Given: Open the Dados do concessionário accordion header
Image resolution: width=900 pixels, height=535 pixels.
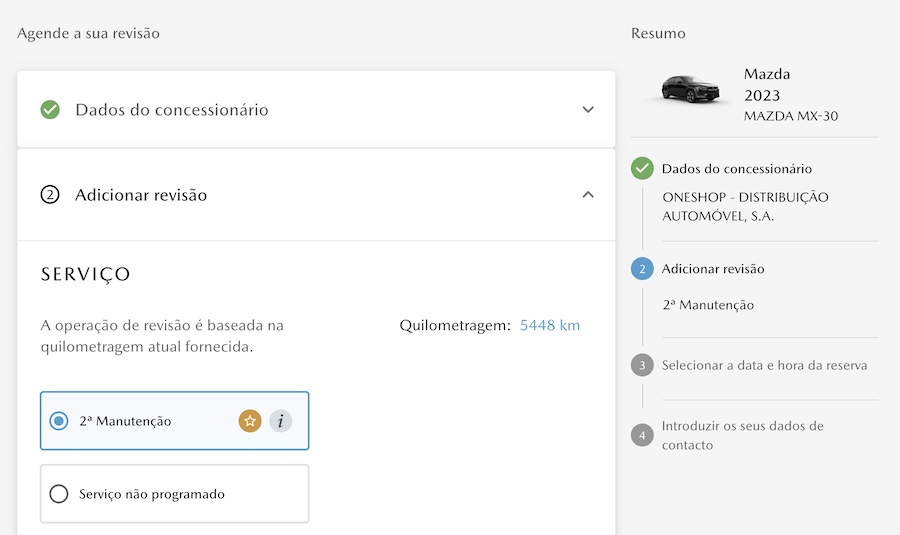Looking at the screenshot, I should tap(172, 110).
